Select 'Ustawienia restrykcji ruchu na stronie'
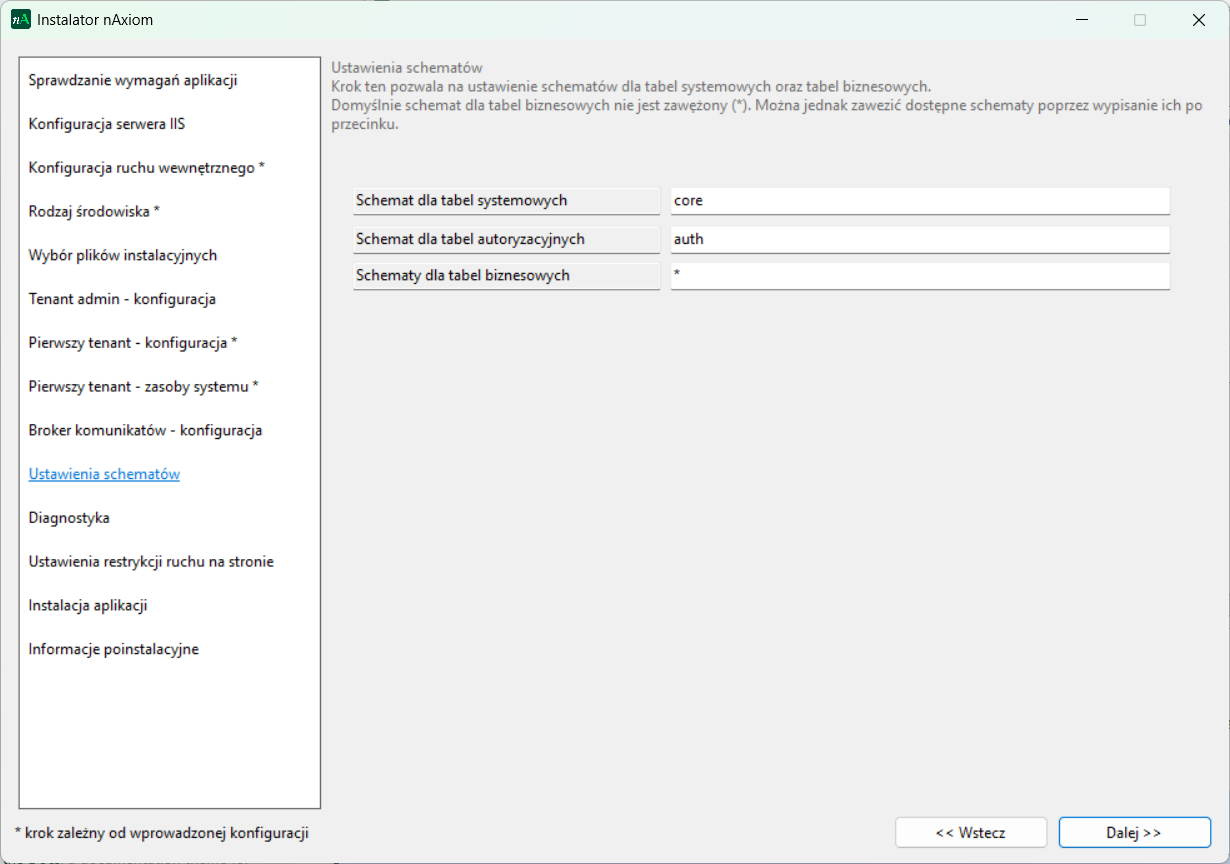1230x864 pixels. [x=151, y=562]
